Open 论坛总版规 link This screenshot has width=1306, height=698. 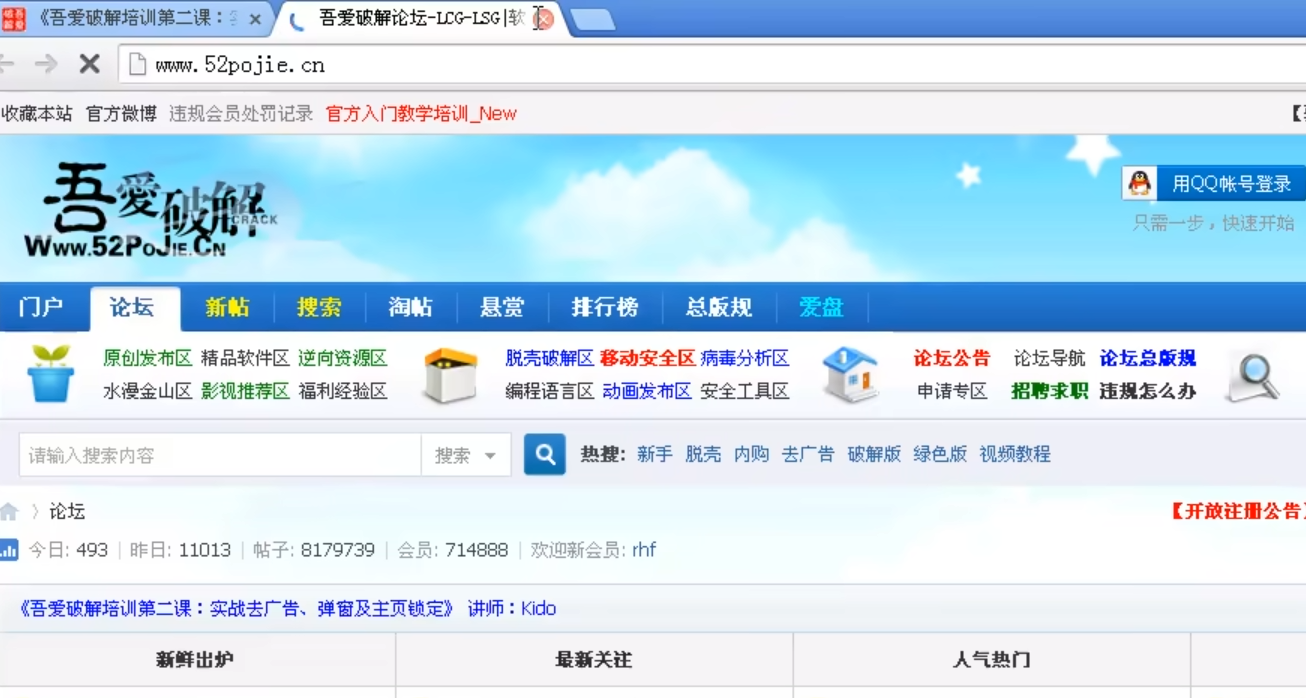click(x=1148, y=358)
